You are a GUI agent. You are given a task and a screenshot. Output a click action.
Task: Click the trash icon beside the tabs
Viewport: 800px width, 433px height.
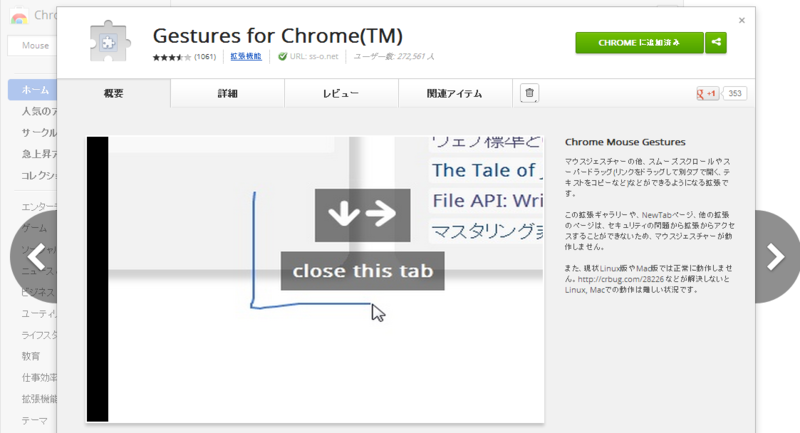click(529, 93)
